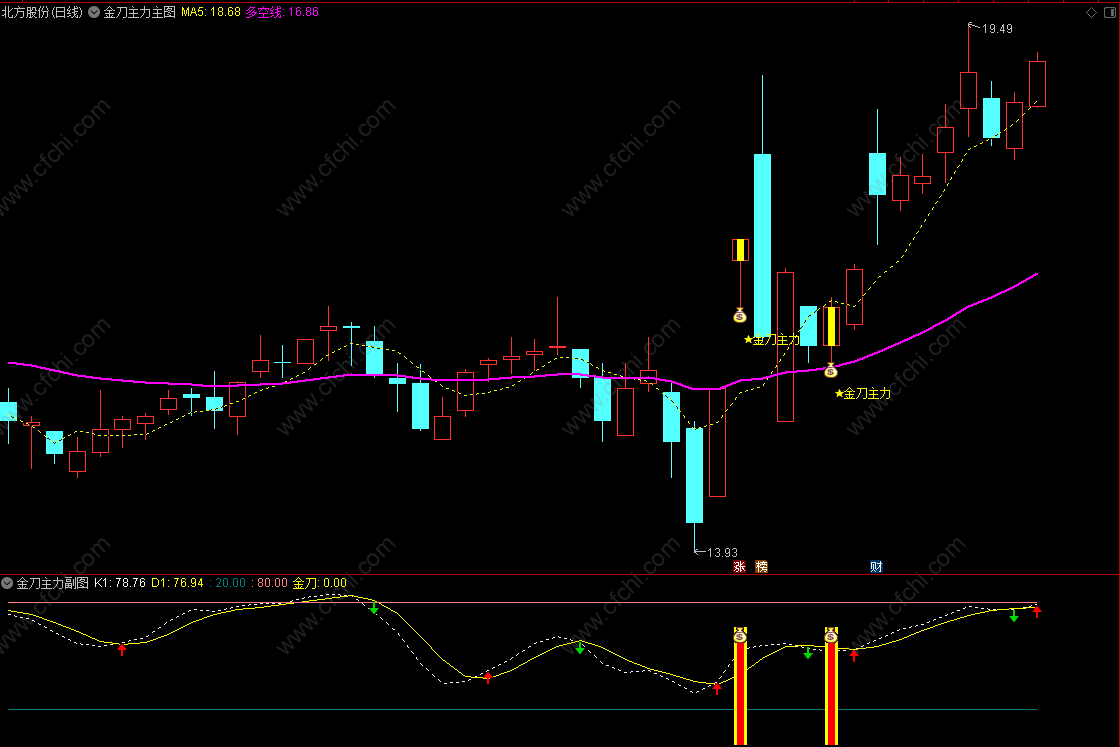The height and width of the screenshot is (747, 1120).
Task: Click the D1: 76.94 value
Action: (x=177, y=583)
